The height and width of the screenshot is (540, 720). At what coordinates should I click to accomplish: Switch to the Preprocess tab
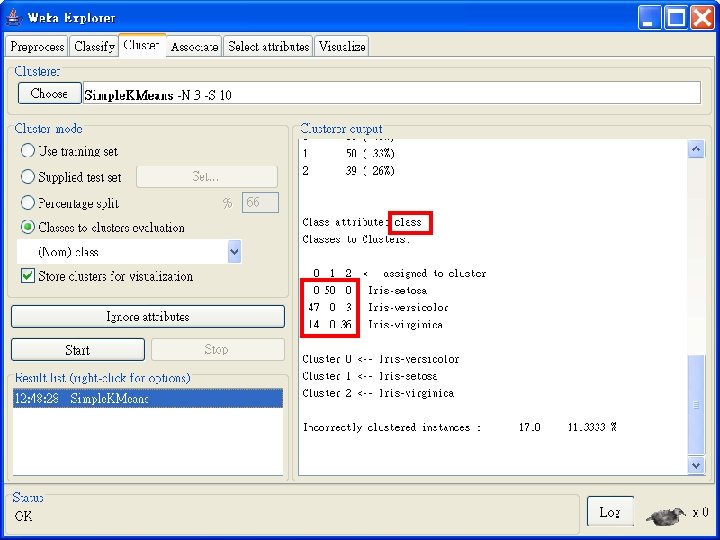[x=37, y=46]
